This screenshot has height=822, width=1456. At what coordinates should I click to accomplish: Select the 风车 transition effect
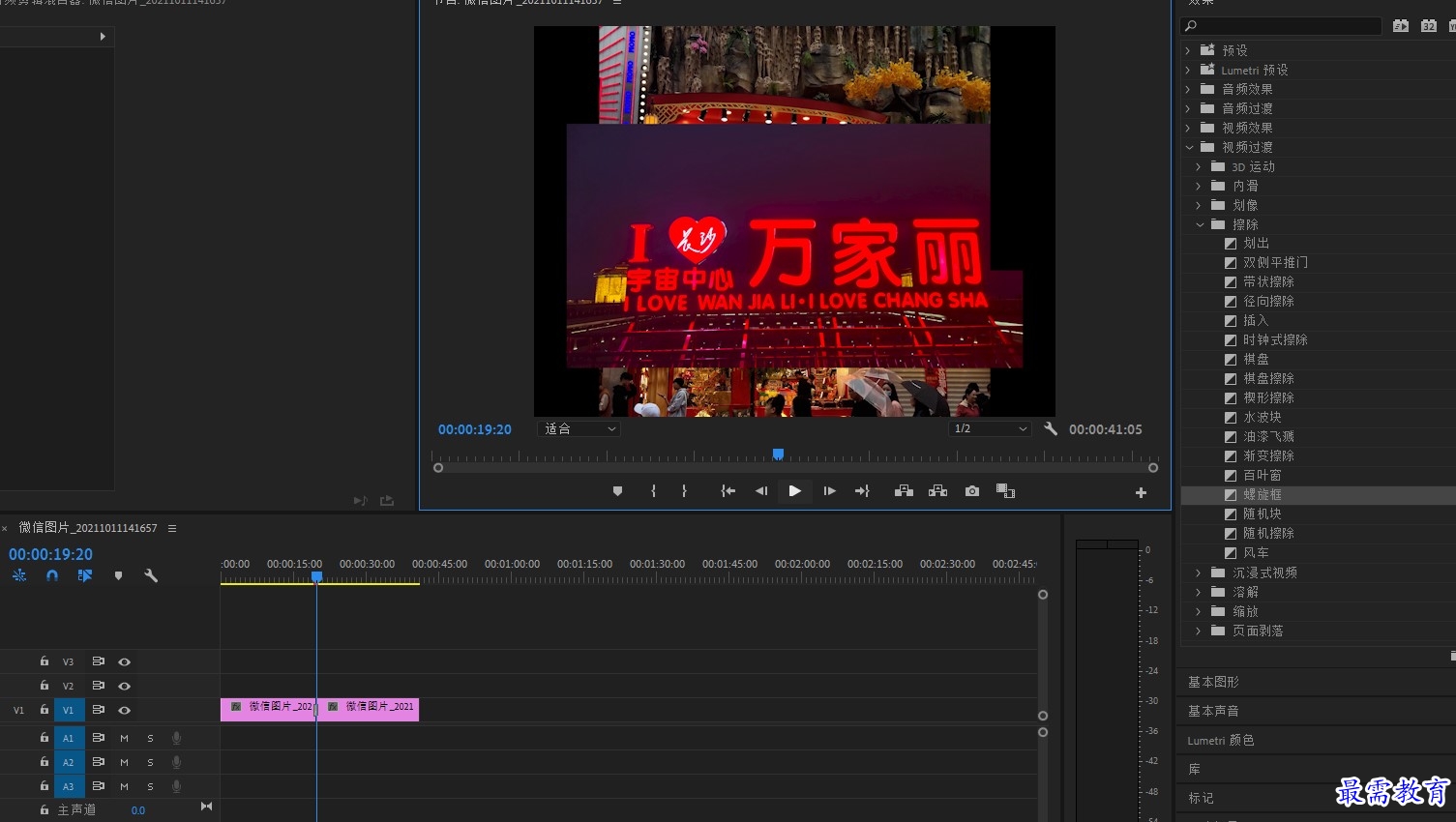(1256, 552)
